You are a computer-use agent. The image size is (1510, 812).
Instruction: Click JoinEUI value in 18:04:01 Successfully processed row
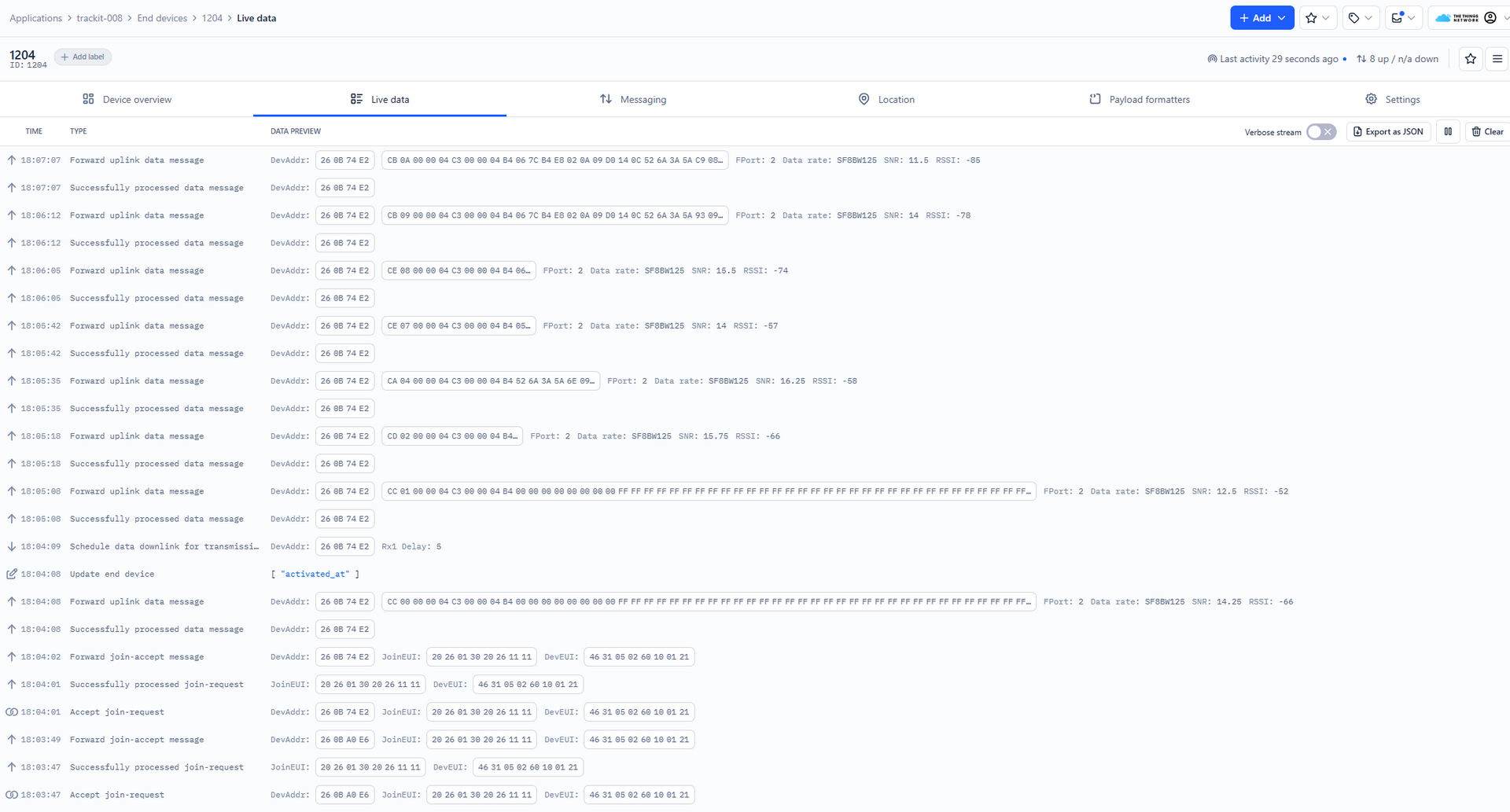370,685
